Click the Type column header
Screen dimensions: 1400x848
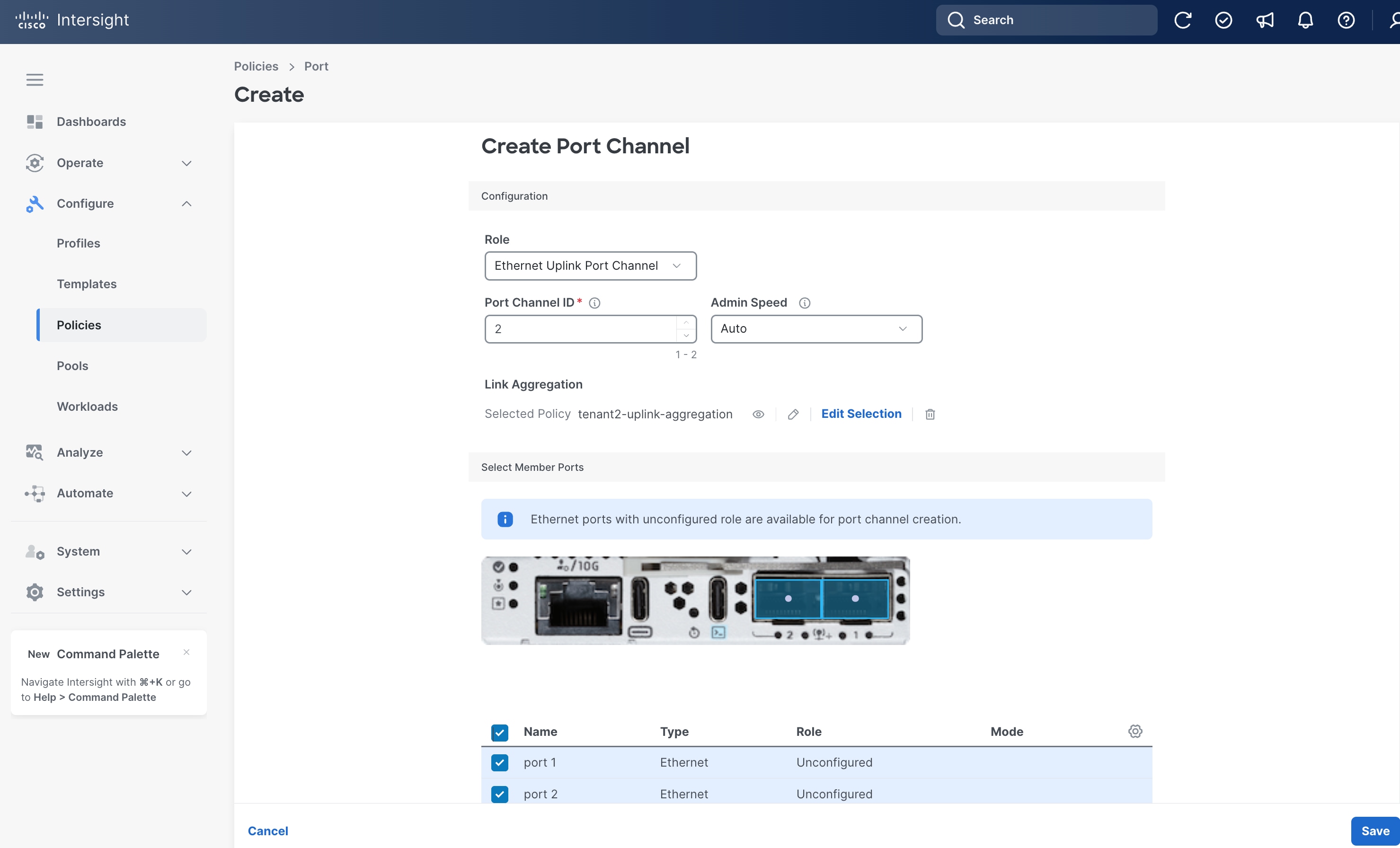pyautogui.click(x=674, y=732)
